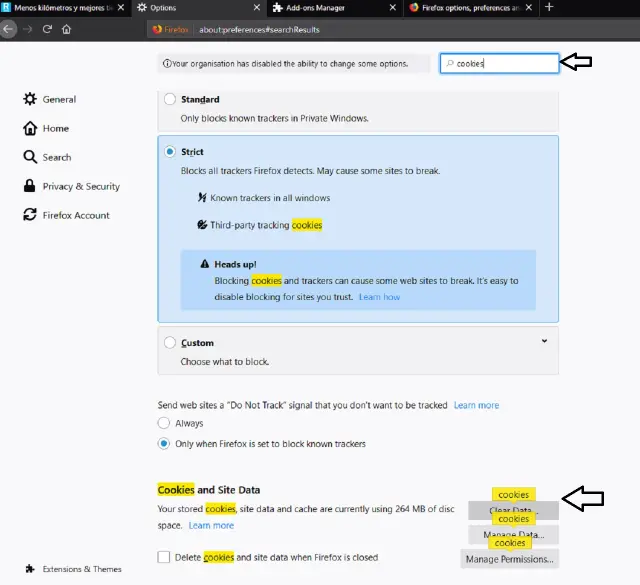
Task: Select the Standard tracking protection radio
Action: tap(170, 99)
